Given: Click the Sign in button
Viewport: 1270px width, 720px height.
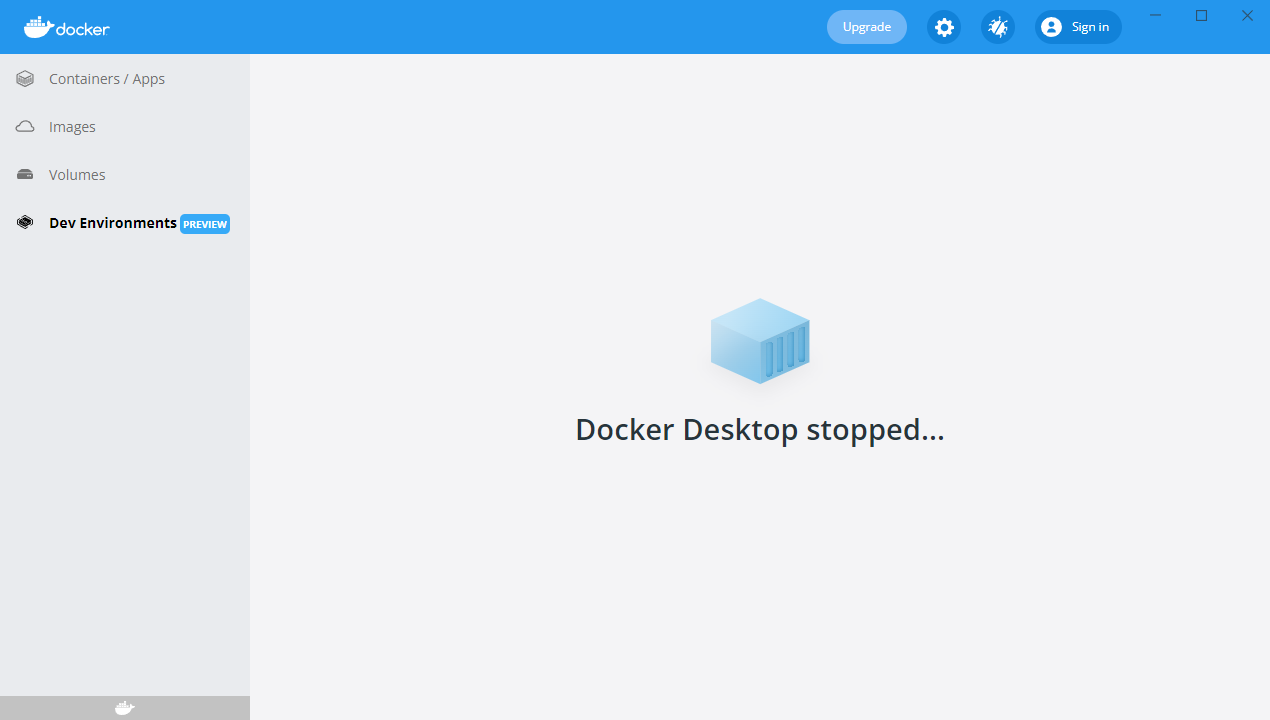Looking at the screenshot, I should point(1078,27).
